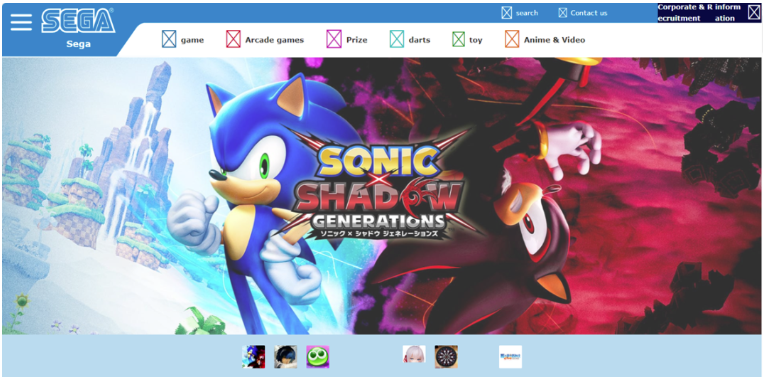Select the white-haired girl thumbnail

[x=414, y=354]
